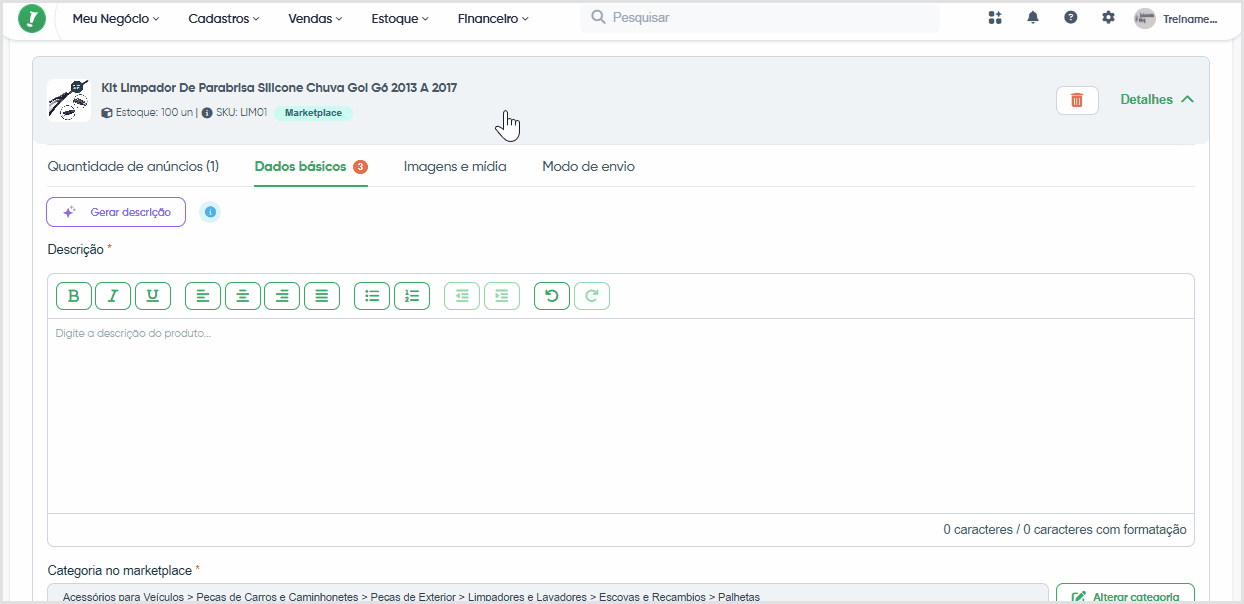Click the Treiname... account name
This screenshot has width=1244, height=604.
pos(1190,19)
